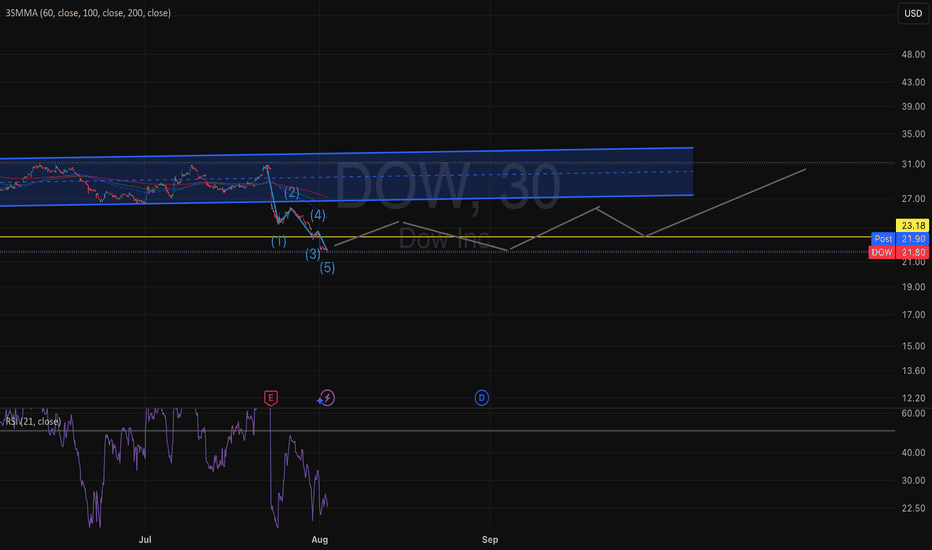932x550 pixels.
Task: Select the (1) Elliott wave label
Action: pyautogui.click(x=279, y=241)
